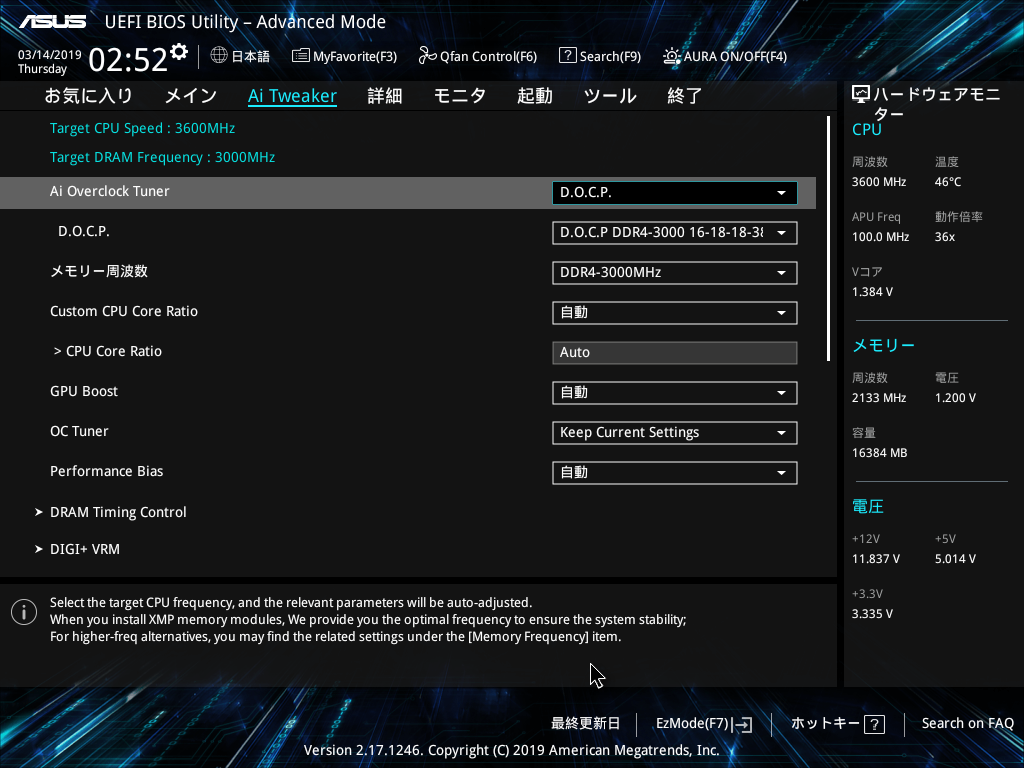
Task: Click the Search question mark icon
Action: coord(568,56)
